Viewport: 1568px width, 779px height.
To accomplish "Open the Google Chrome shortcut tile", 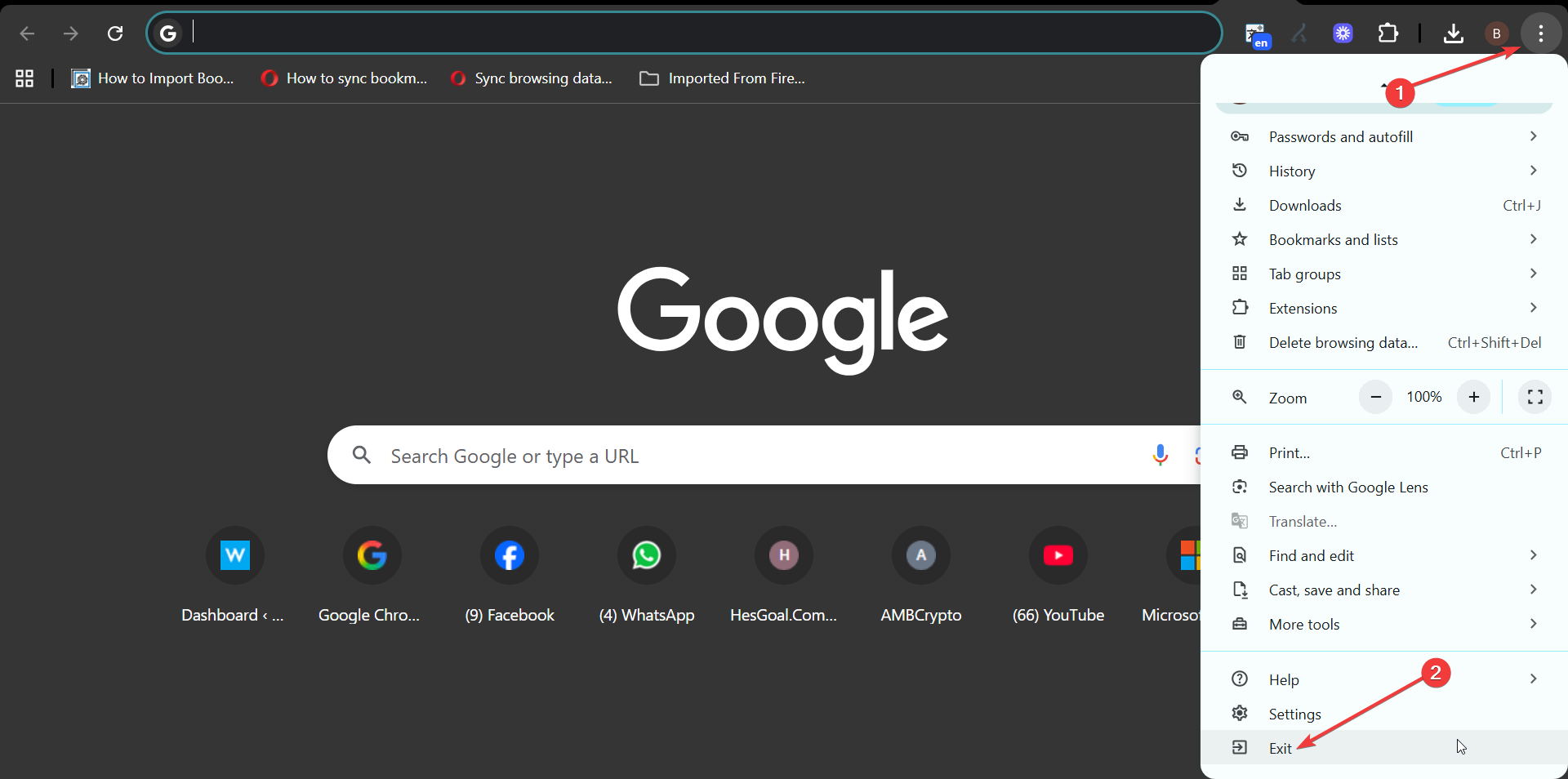I will pyautogui.click(x=372, y=576).
